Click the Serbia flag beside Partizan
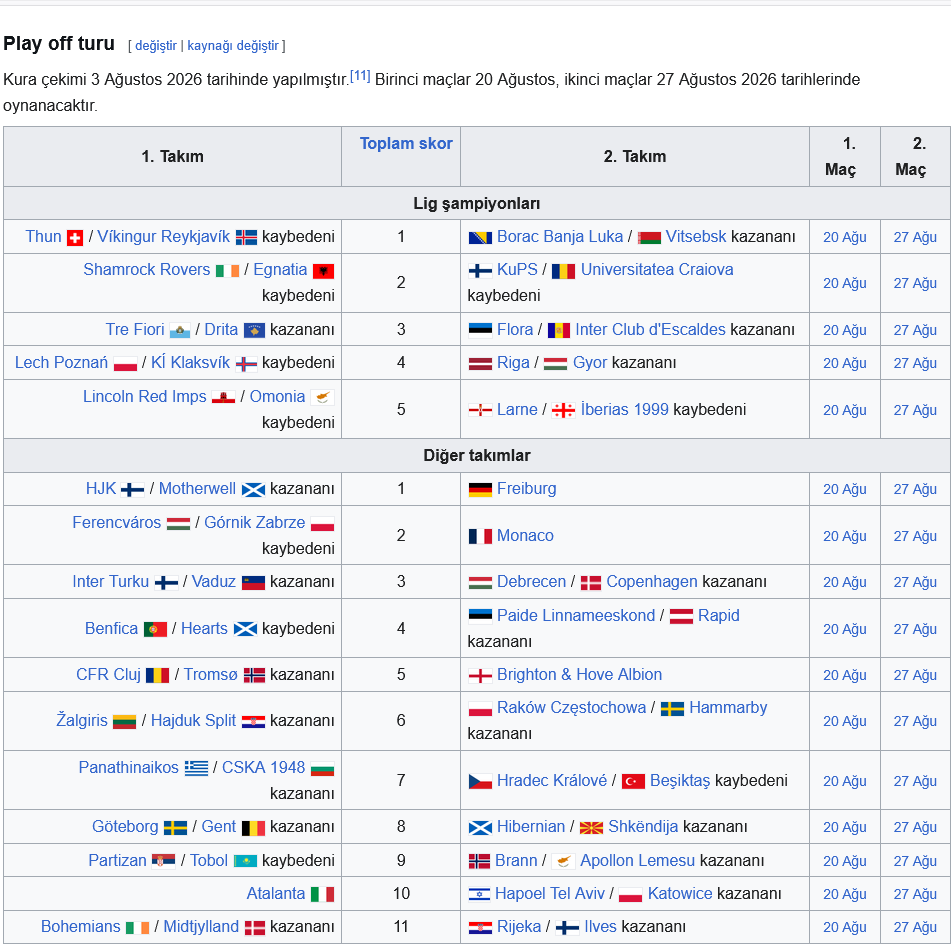 coord(164,861)
